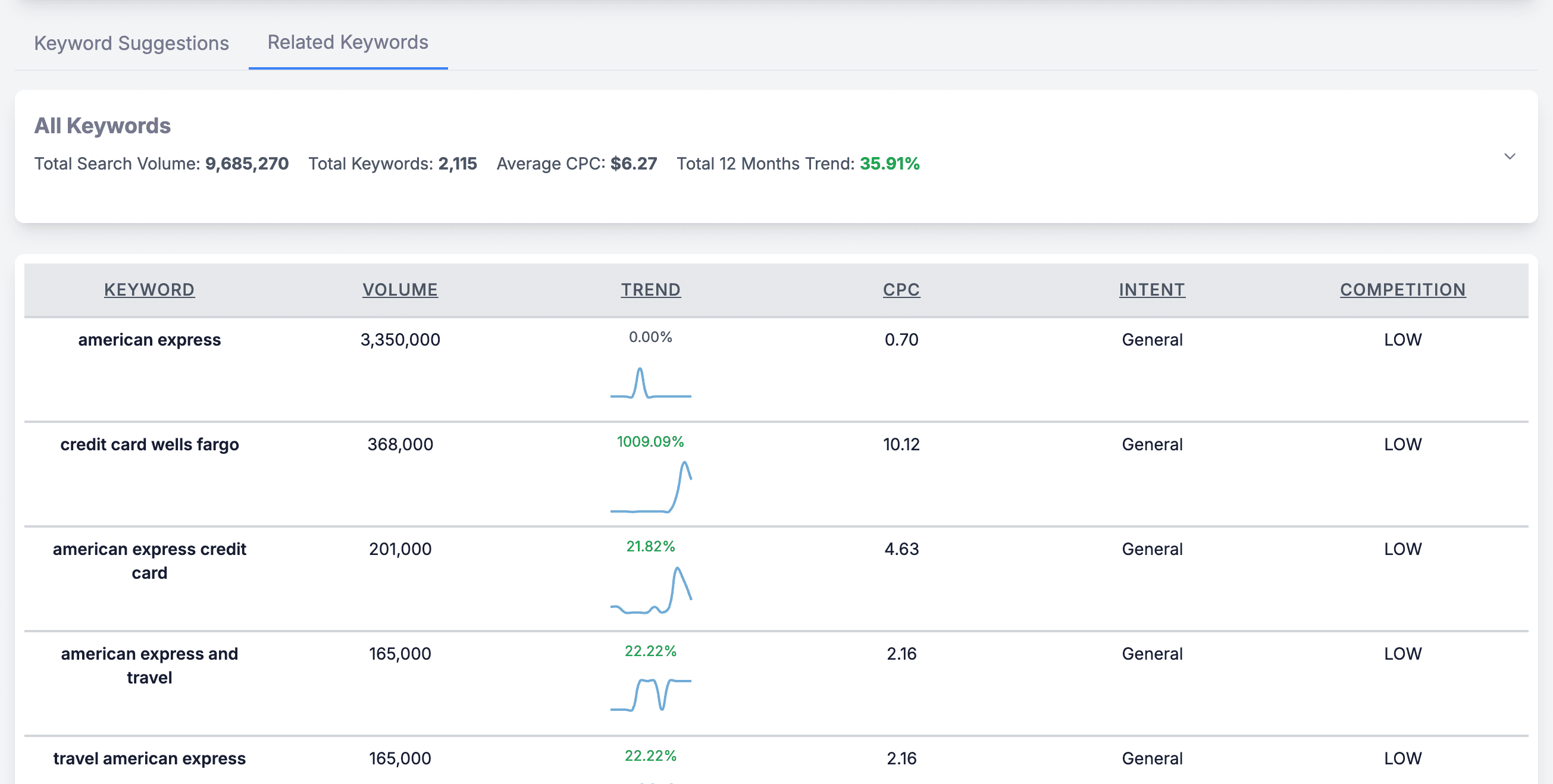
Task: Sort the table by KEYWORD column
Action: point(149,289)
